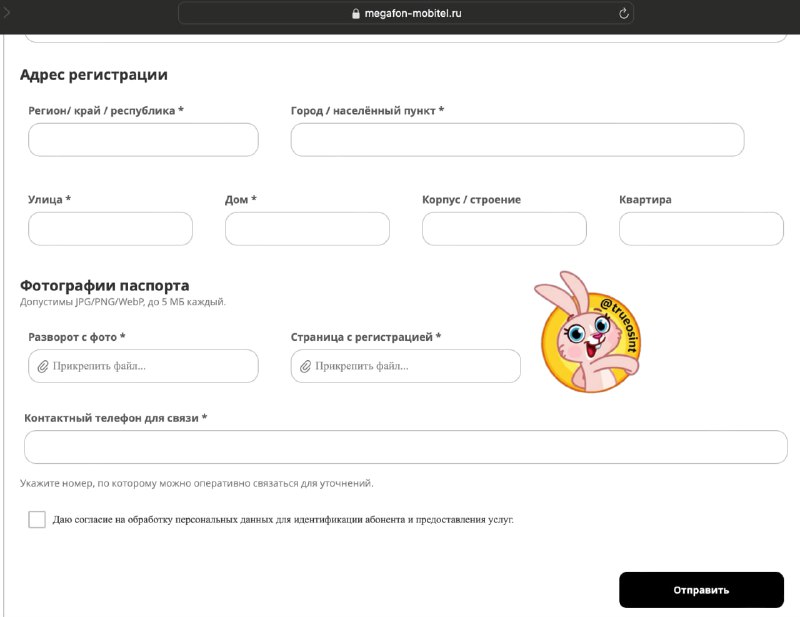Click the megafon-mobitel.ru address bar

tap(406, 14)
